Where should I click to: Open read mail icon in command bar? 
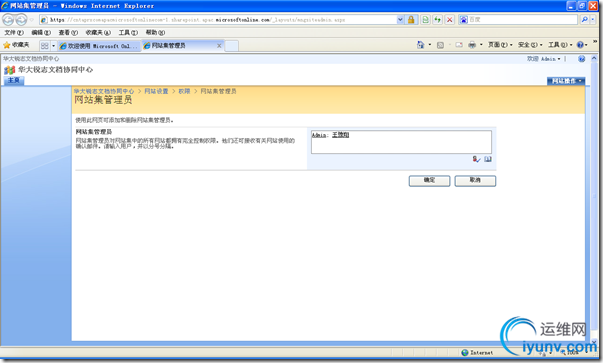point(459,45)
